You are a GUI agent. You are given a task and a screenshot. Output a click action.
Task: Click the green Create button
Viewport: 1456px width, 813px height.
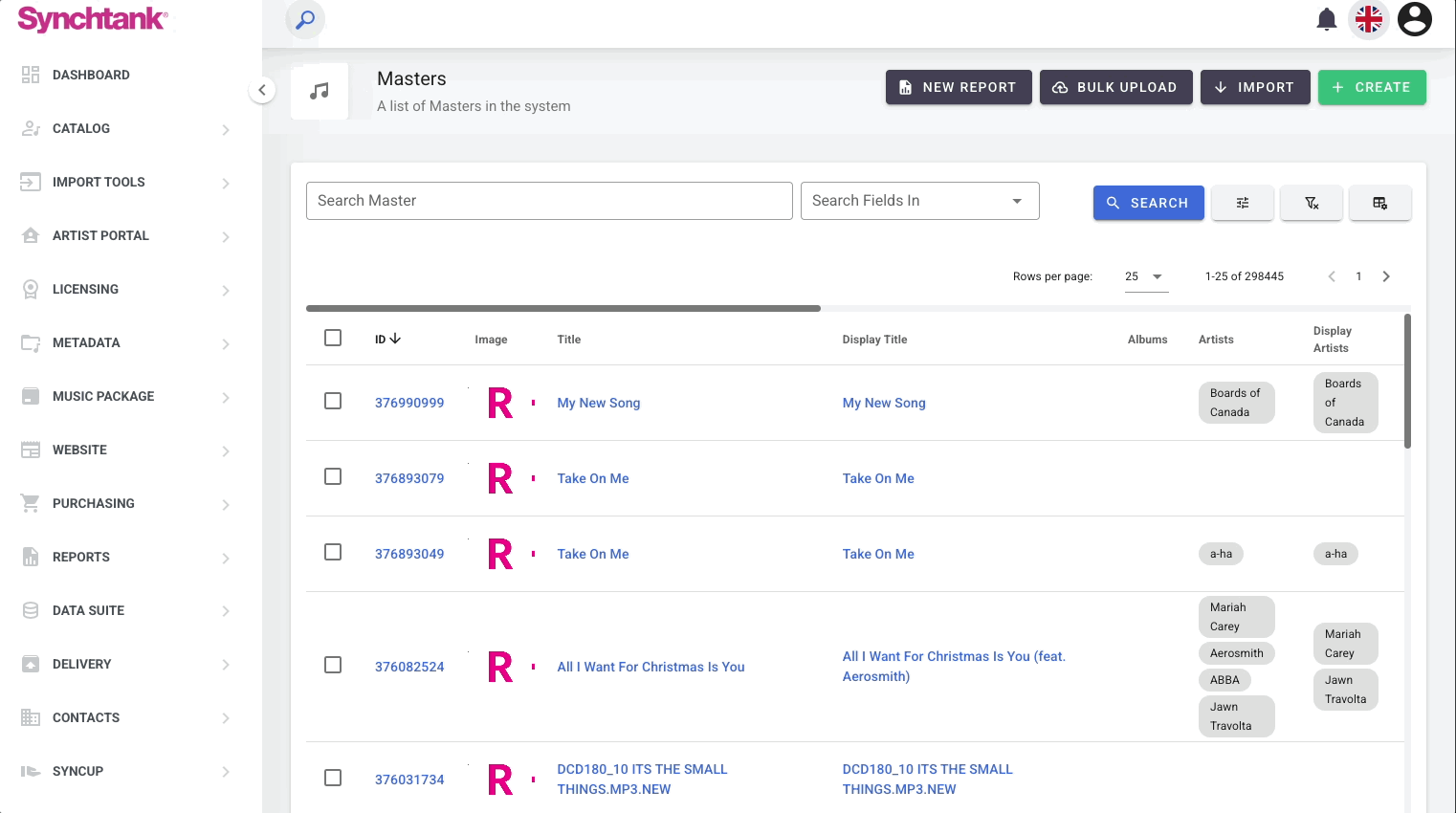coord(1372,87)
